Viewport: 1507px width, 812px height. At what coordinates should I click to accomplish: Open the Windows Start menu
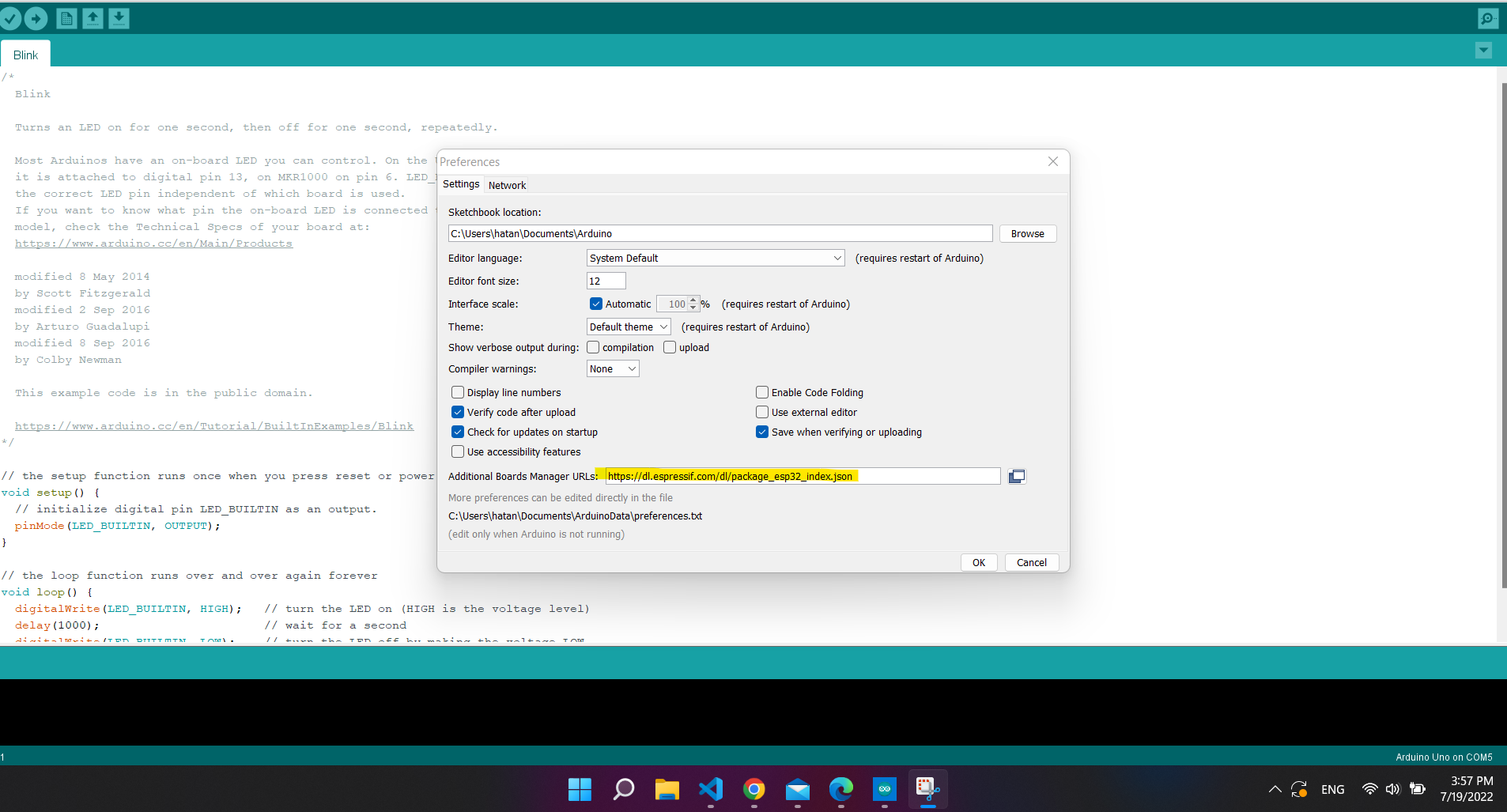[x=580, y=789]
